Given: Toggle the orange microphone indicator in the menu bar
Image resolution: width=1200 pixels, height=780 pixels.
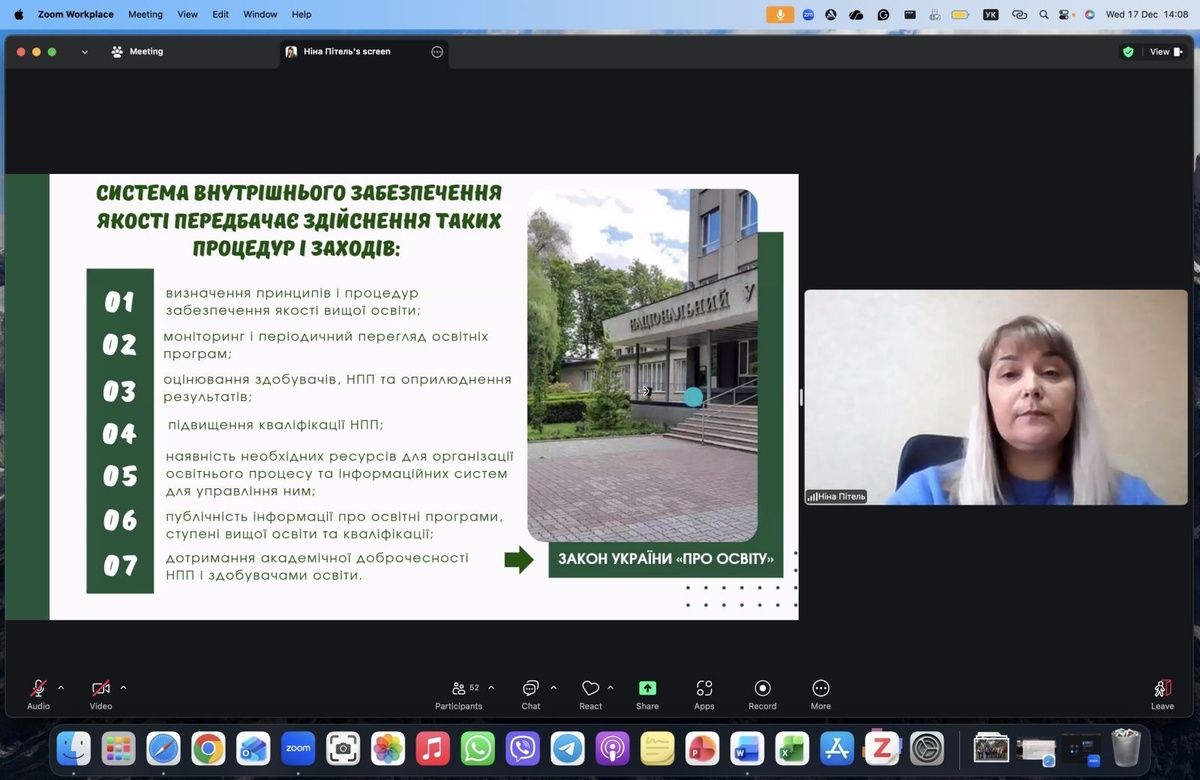Looking at the screenshot, I should 779,14.
